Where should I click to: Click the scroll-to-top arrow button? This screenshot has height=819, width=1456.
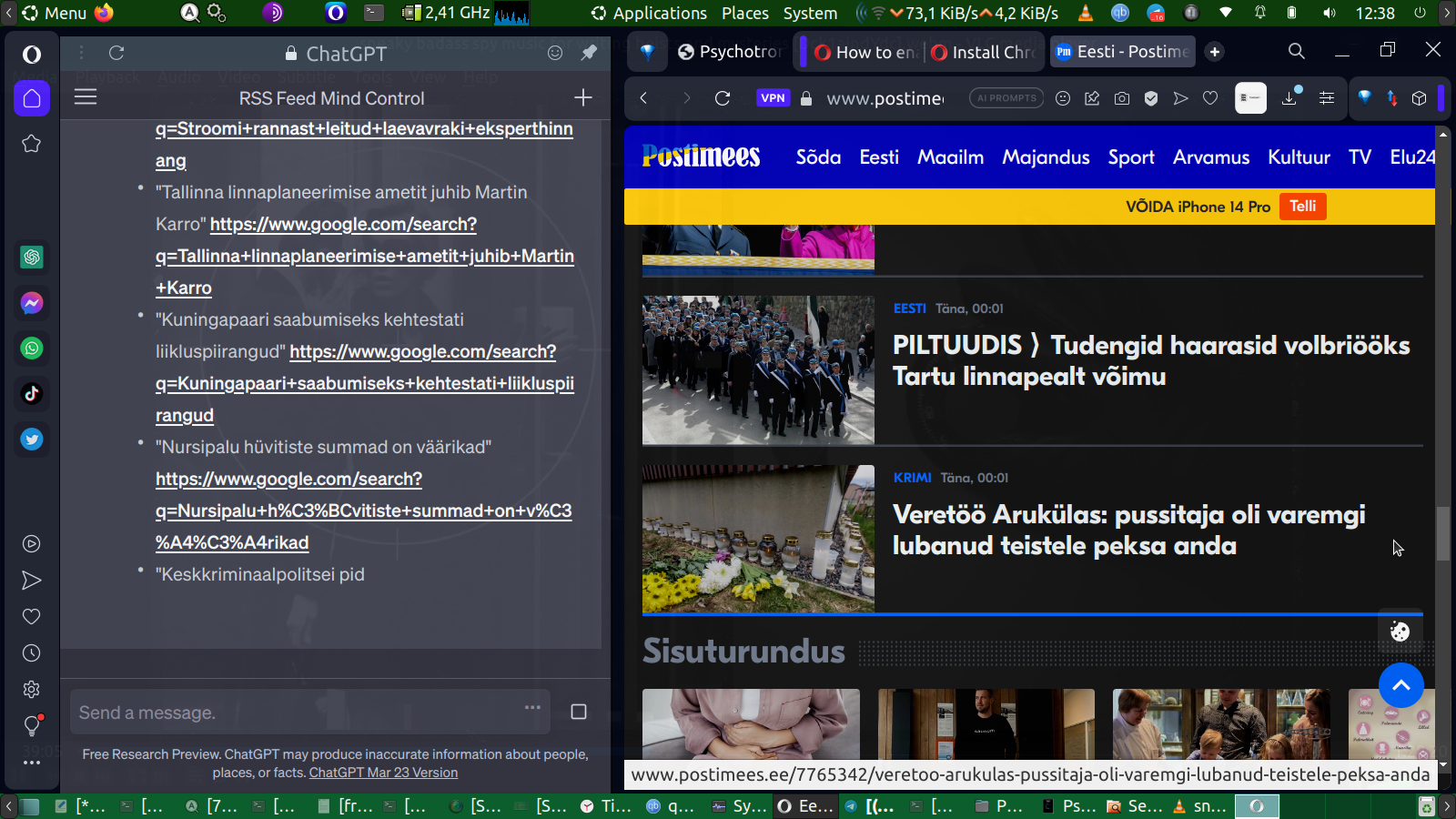(1401, 685)
